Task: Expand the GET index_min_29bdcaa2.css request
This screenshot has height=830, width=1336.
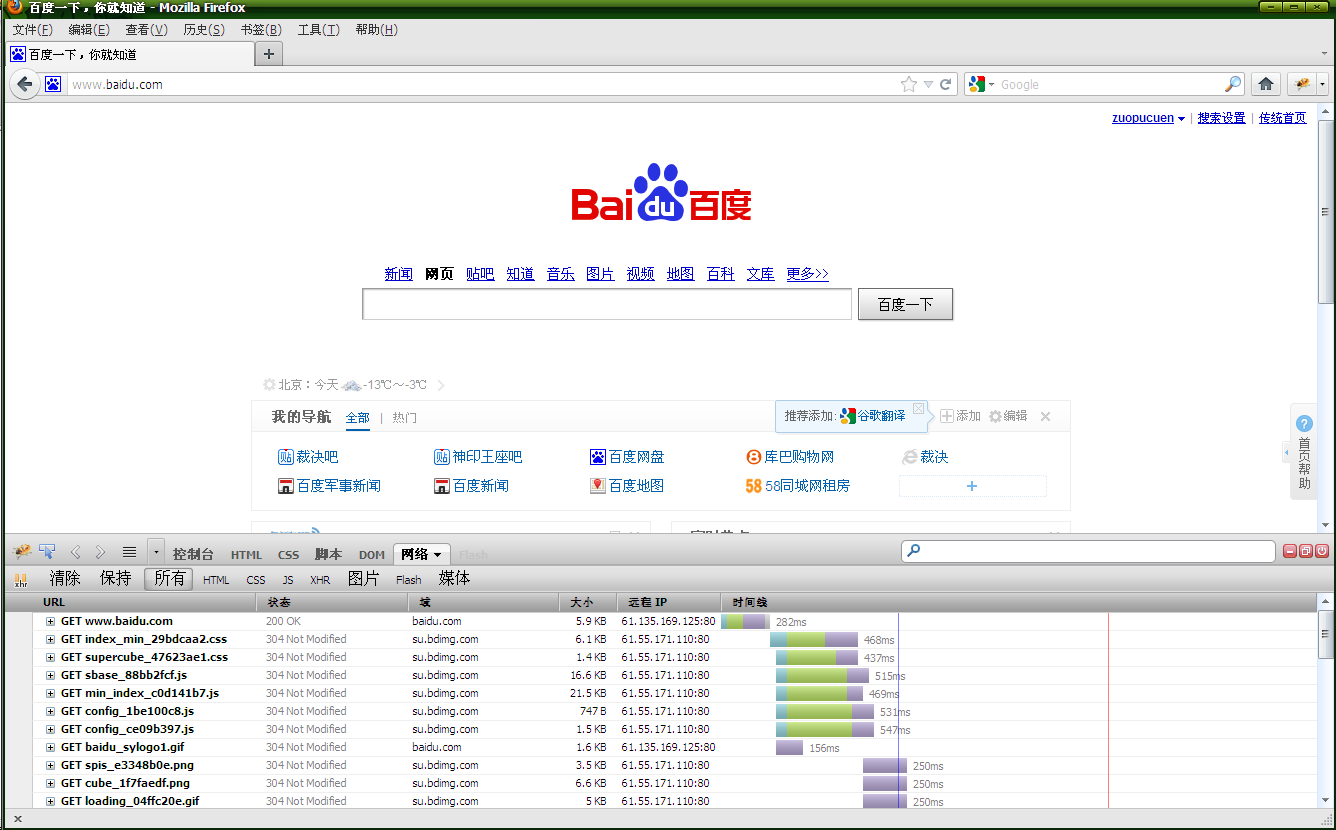Action: point(50,639)
